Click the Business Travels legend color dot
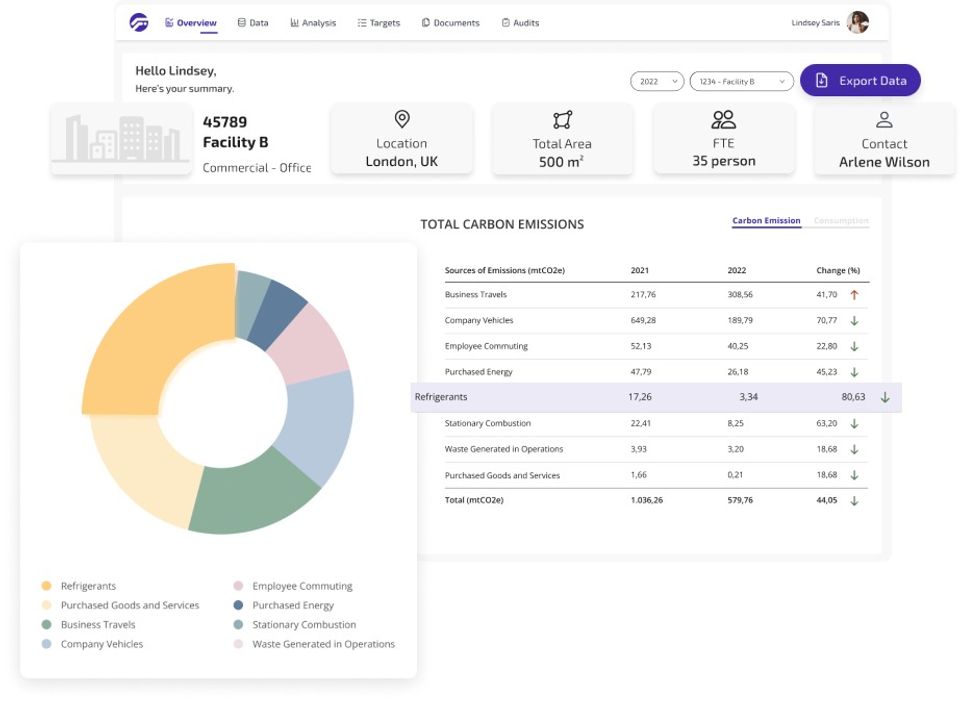The image size is (960, 701). coord(47,624)
